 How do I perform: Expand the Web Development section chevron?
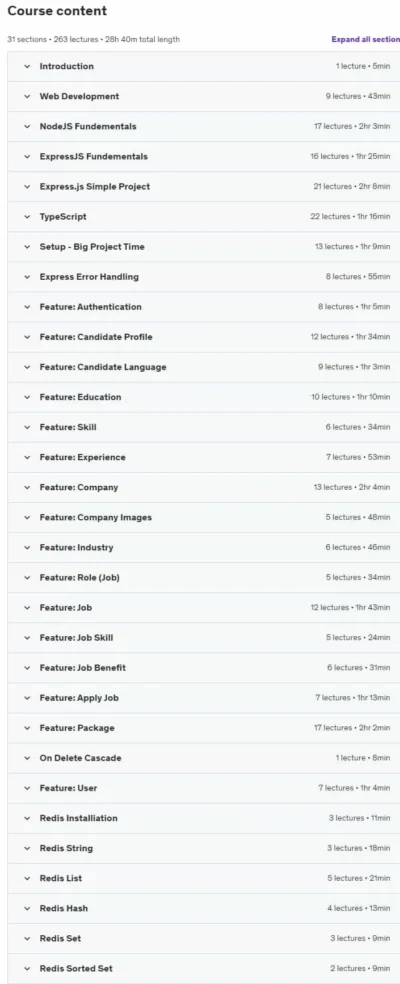pos(27,97)
